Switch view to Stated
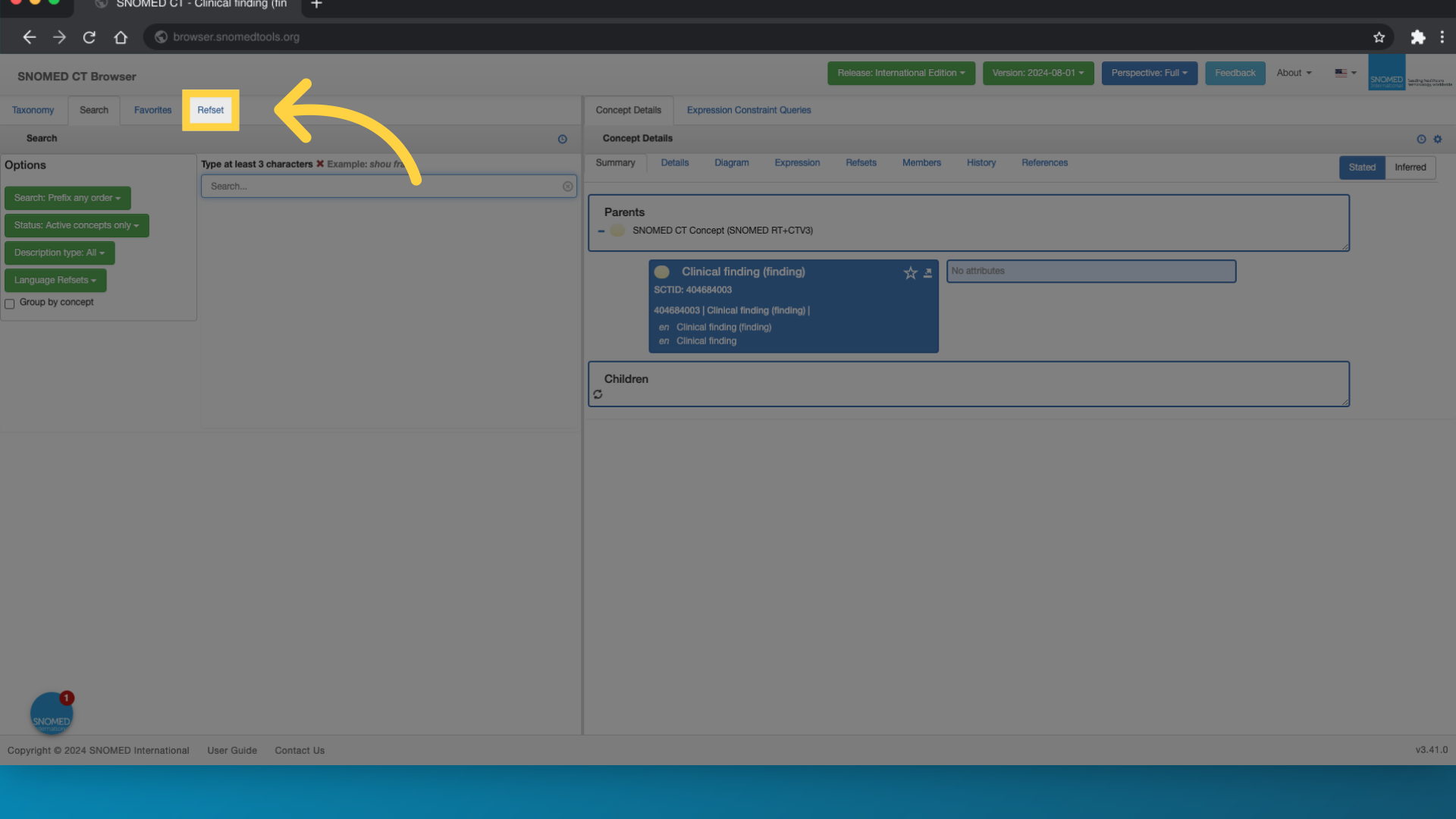The height and width of the screenshot is (819, 1456). (1361, 168)
